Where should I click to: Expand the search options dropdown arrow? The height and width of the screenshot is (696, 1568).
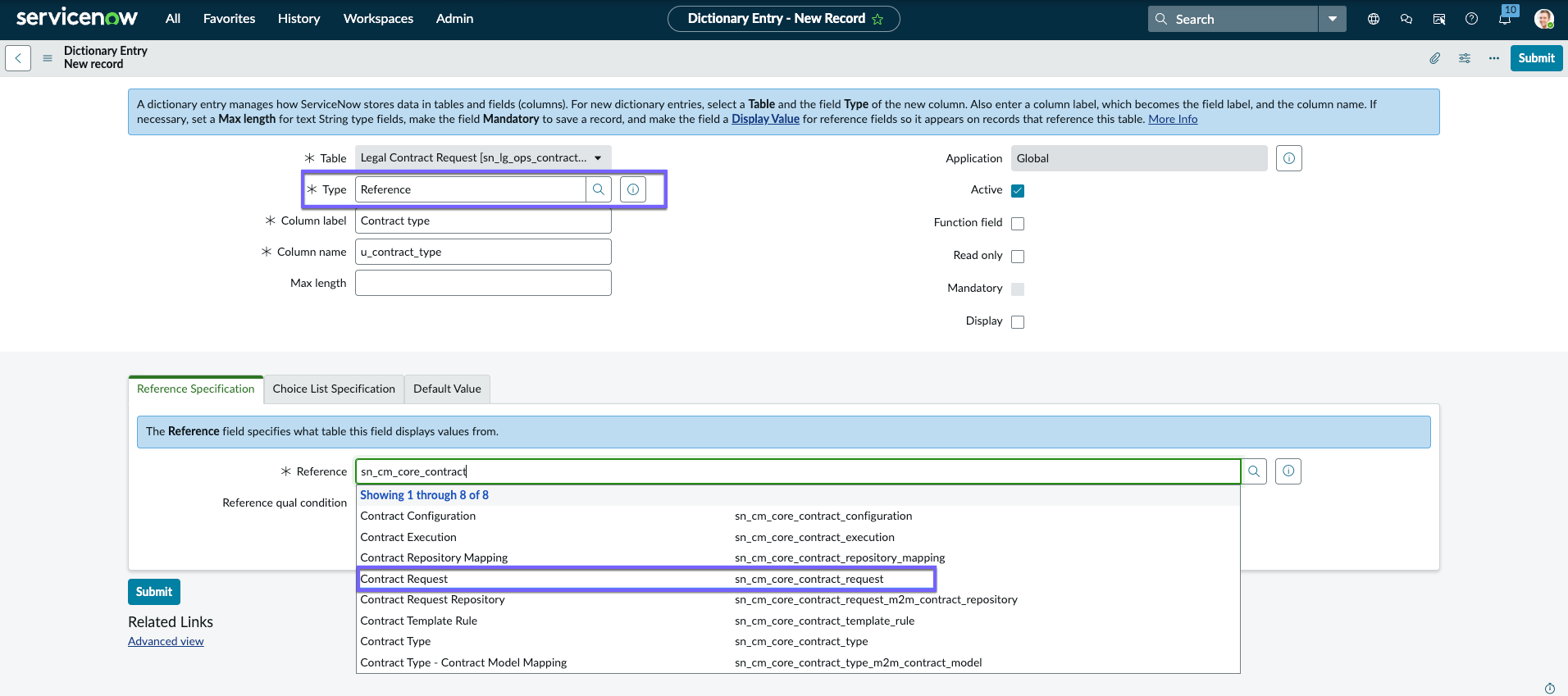tap(1333, 19)
